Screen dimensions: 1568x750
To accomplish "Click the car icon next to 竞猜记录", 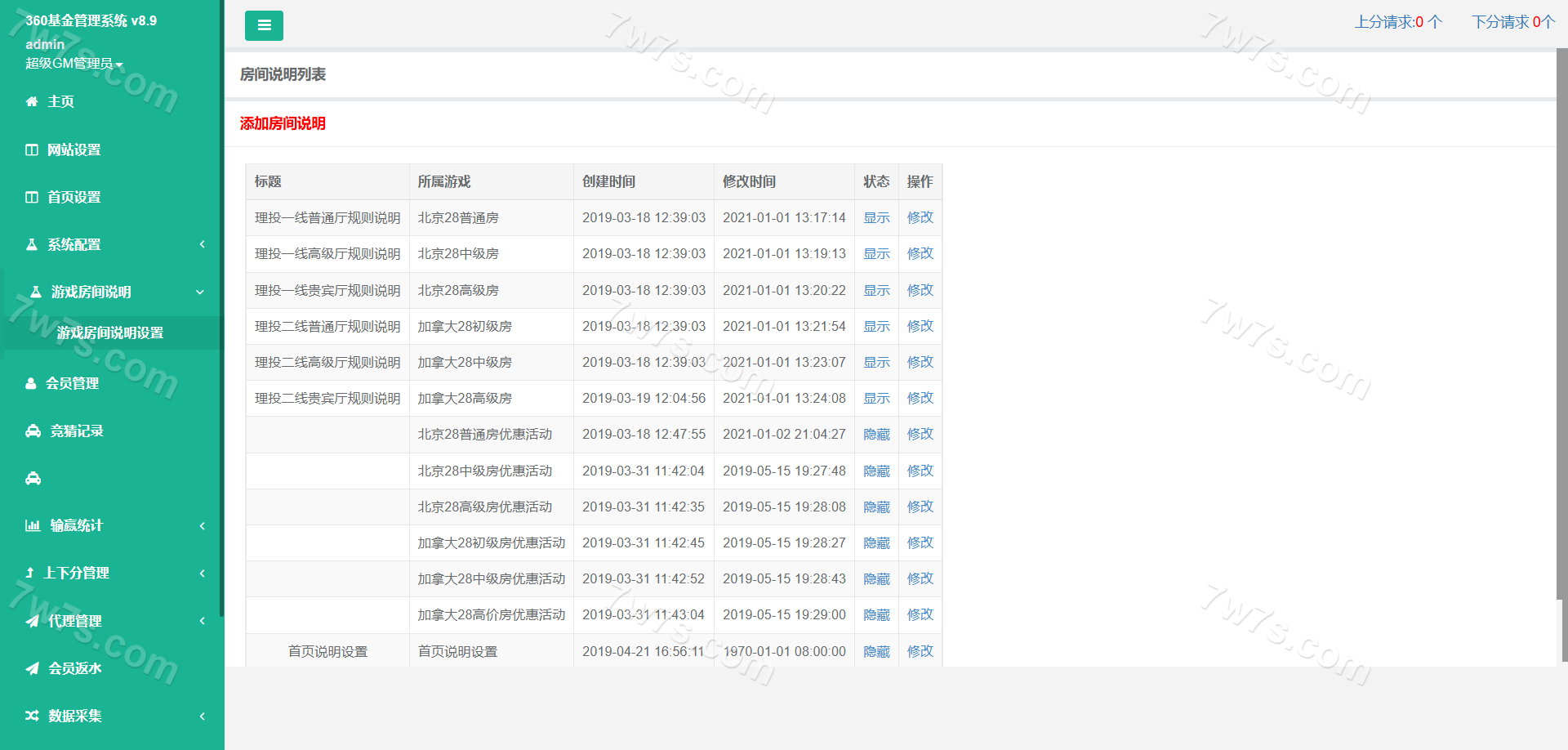I will tap(33, 431).
